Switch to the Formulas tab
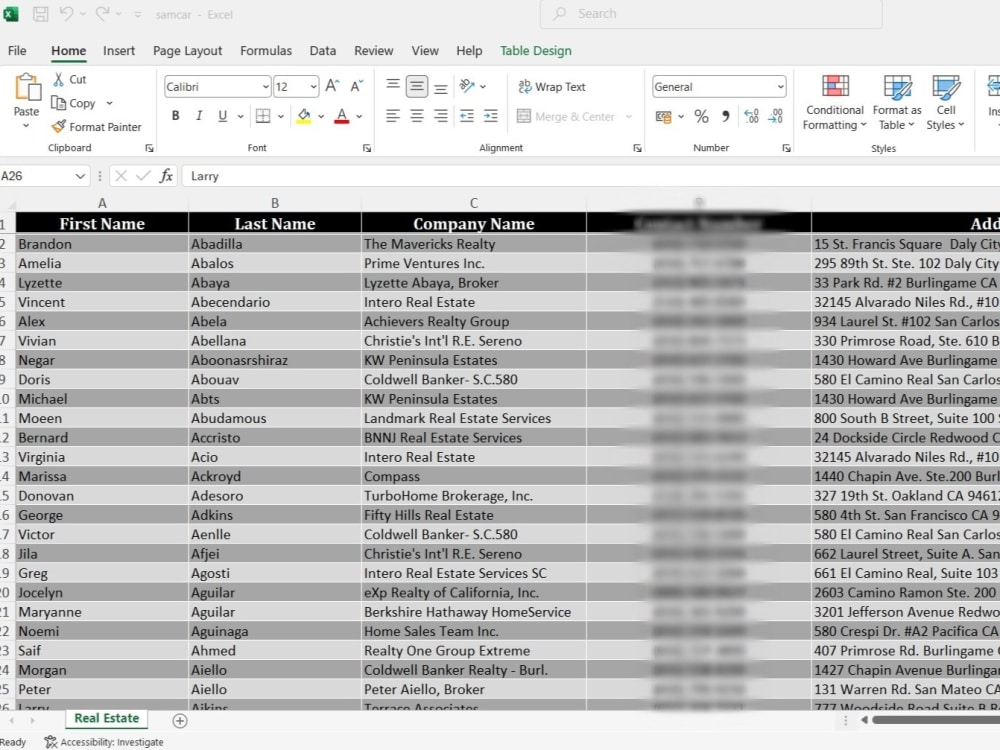The width and height of the screenshot is (1000, 750). [x=266, y=50]
